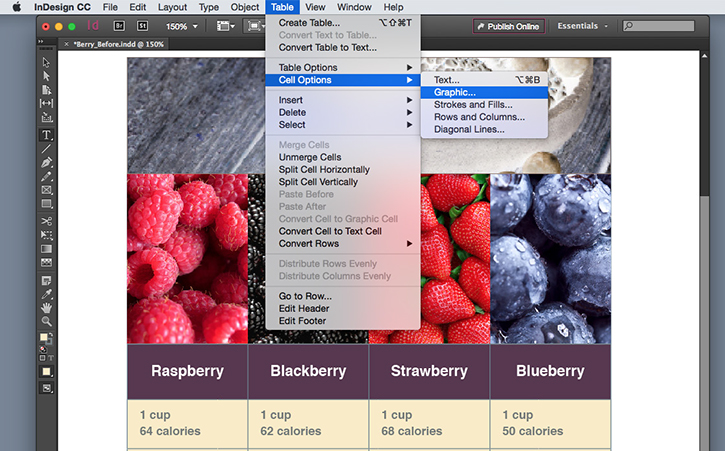The image size is (725, 451).
Task: Select the Zoom magnifier tool
Action: click(46, 321)
